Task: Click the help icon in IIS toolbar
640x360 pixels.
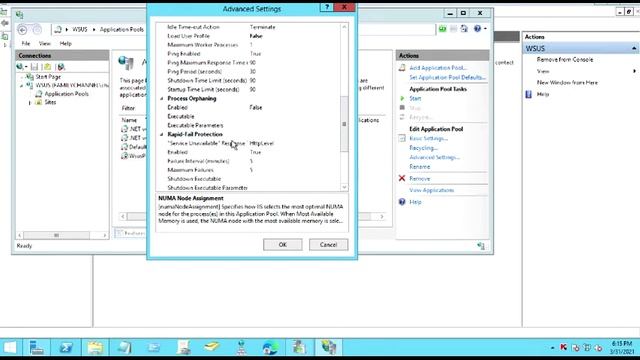Action: click(x=477, y=29)
